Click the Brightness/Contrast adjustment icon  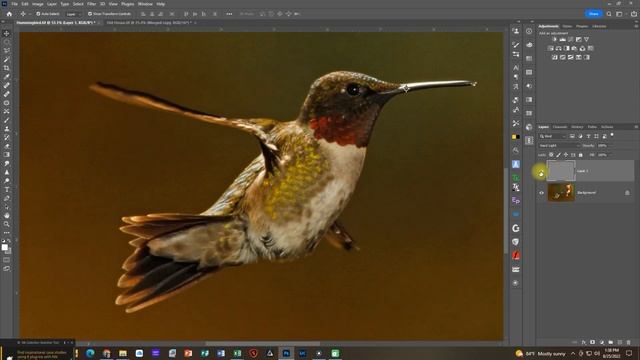tap(554, 39)
